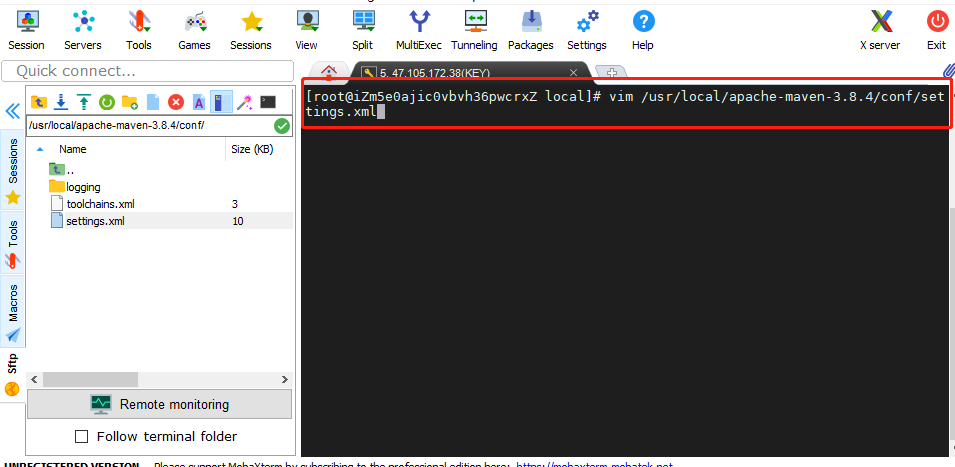Click the rename 'A' file icon
The image size is (955, 467).
click(199, 102)
